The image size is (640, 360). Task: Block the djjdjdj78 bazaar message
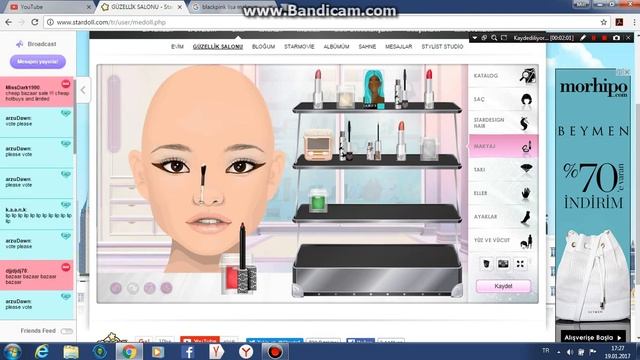click(x=66, y=267)
